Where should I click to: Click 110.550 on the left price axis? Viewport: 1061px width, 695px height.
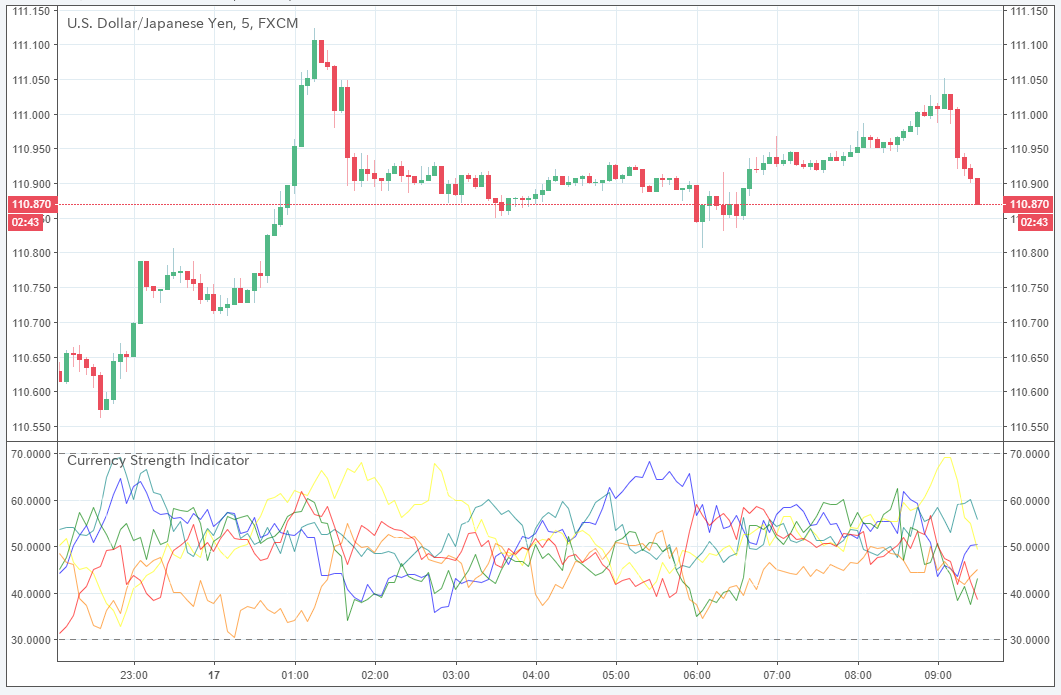[31, 427]
